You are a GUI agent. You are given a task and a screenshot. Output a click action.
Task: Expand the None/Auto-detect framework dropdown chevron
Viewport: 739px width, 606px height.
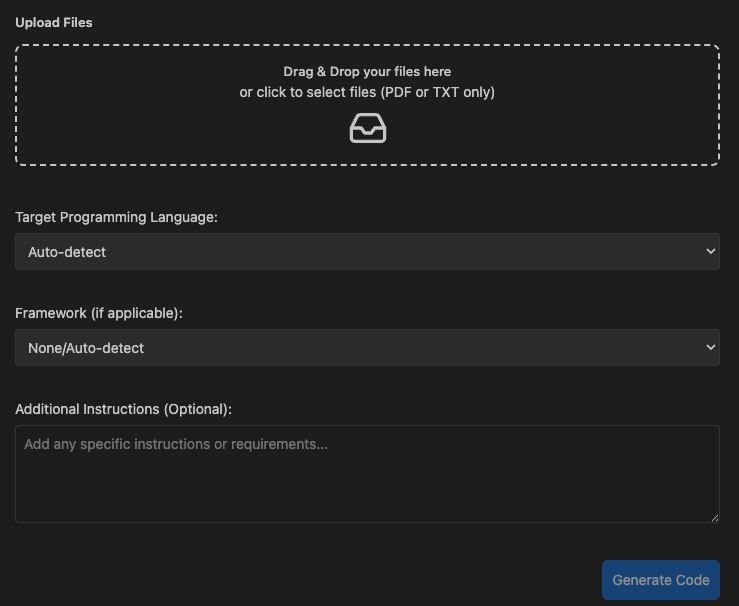tap(711, 347)
